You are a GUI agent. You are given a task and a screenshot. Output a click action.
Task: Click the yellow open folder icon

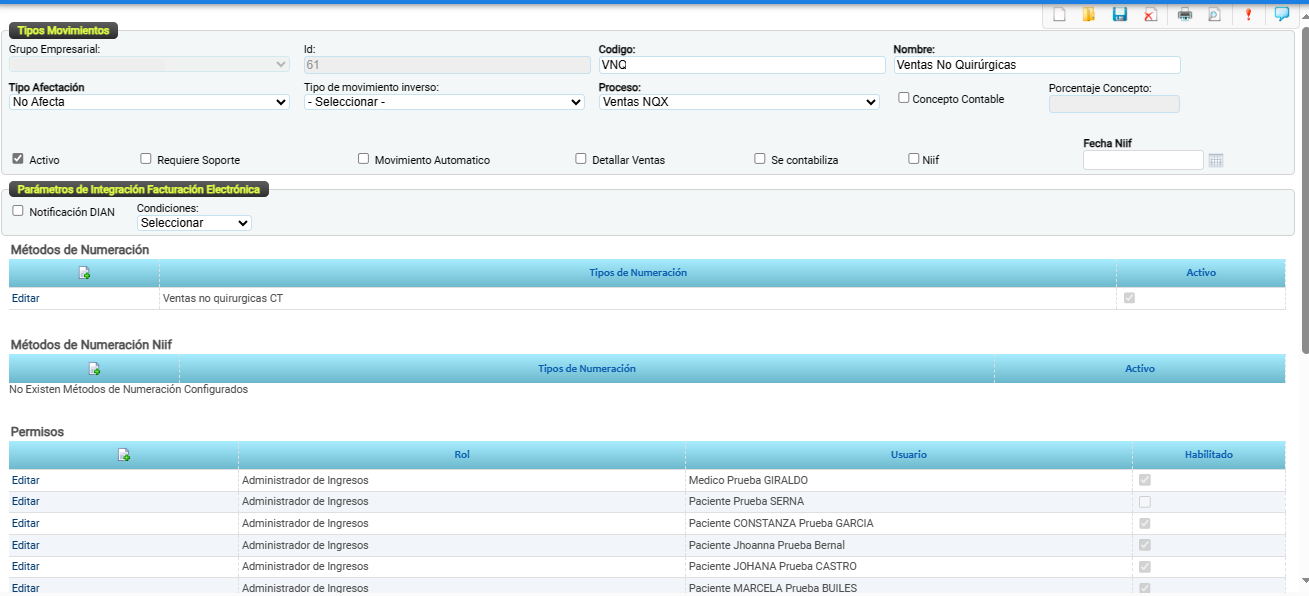(1089, 14)
